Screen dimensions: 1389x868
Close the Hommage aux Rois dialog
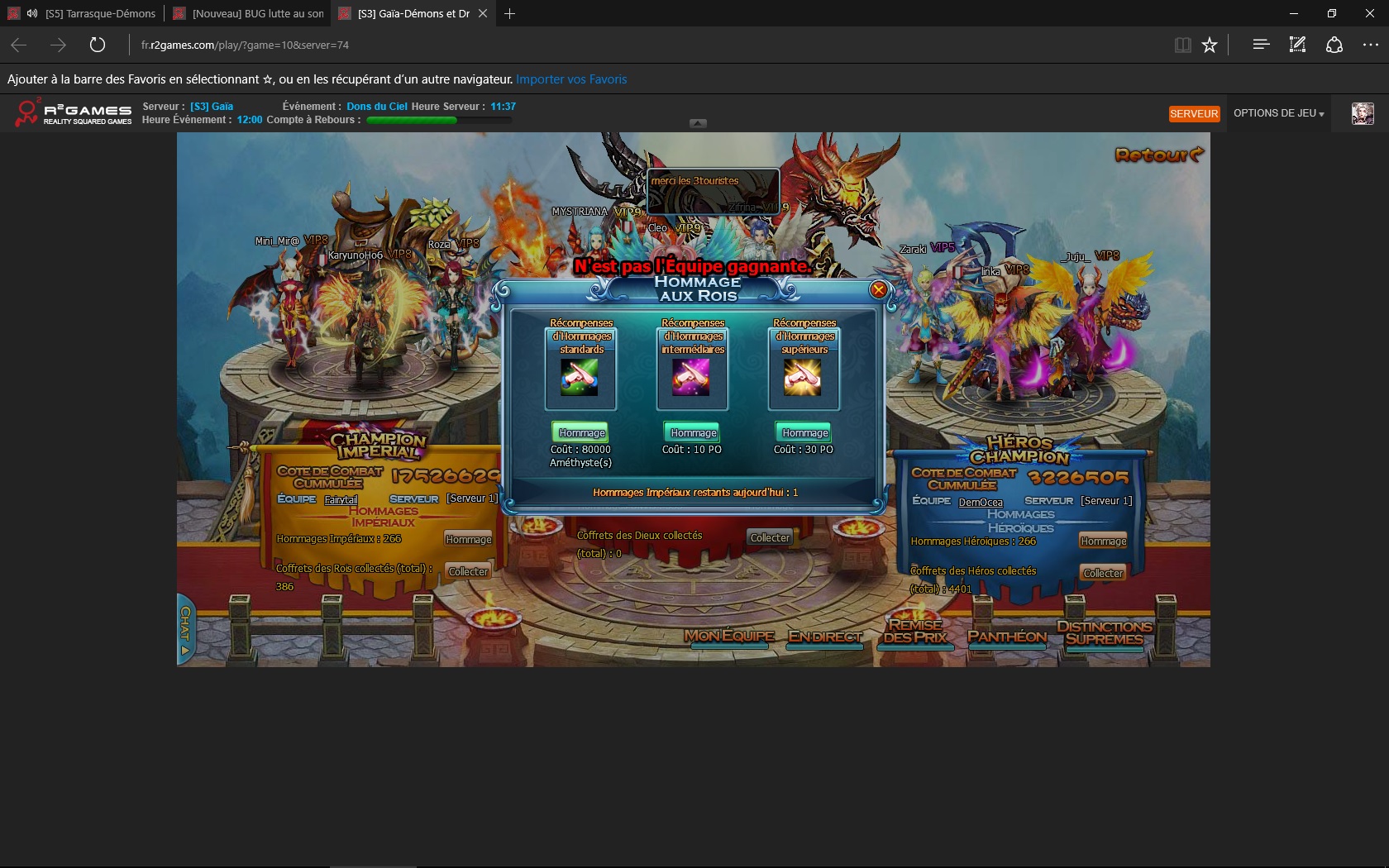(x=878, y=289)
